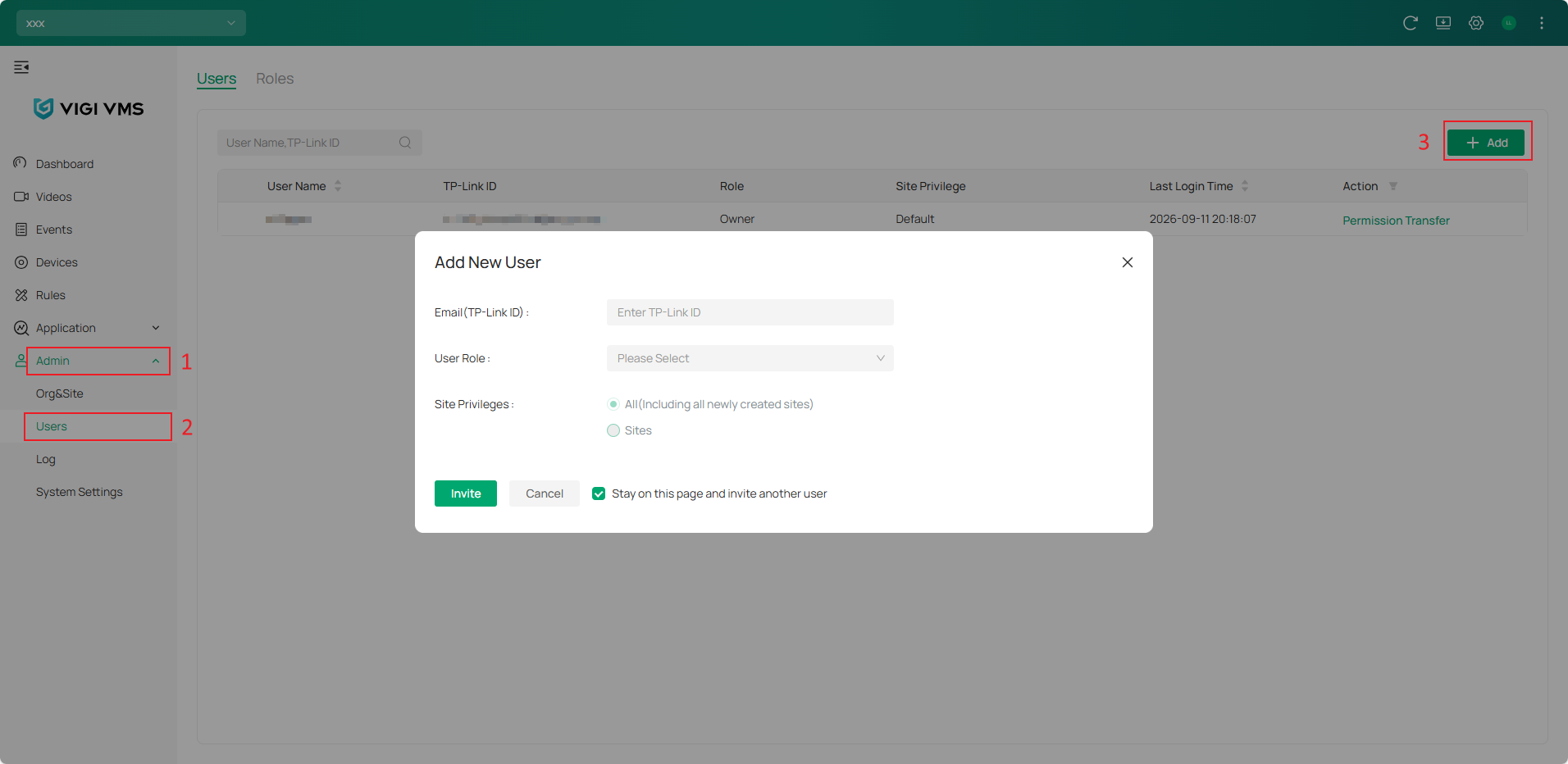This screenshot has height=764, width=1568.
Task: Click the search magnifier icon
Action: (x=405, y=143)
